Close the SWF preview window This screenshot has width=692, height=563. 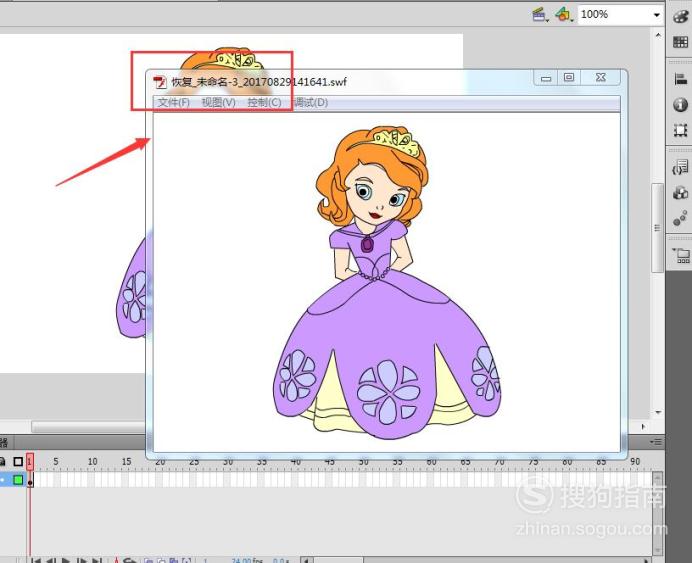(x=600, y=78)
